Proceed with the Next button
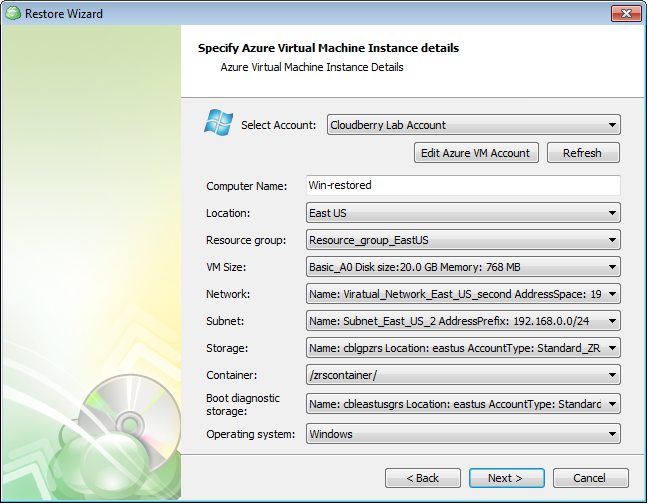The image size is (648, 504). click(506, 478)
